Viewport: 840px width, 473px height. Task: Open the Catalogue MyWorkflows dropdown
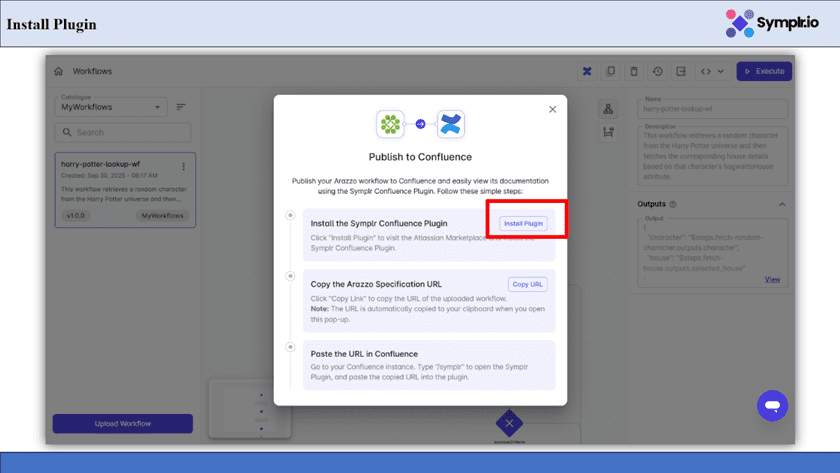(x=111, y=107)
